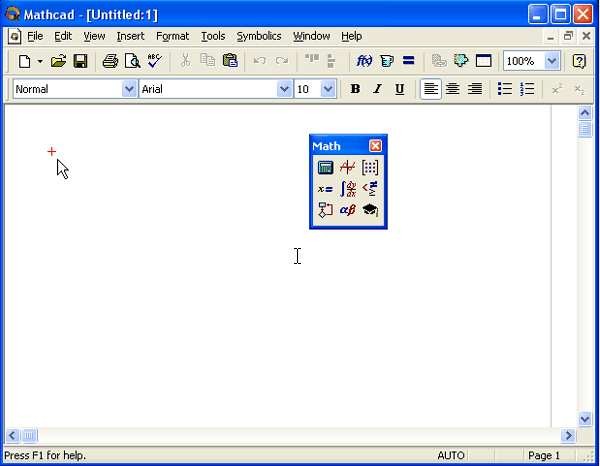Open Matrix toolbar from Math palette
This screenshot has height=466, width=600.
click(x=370, y=168)
